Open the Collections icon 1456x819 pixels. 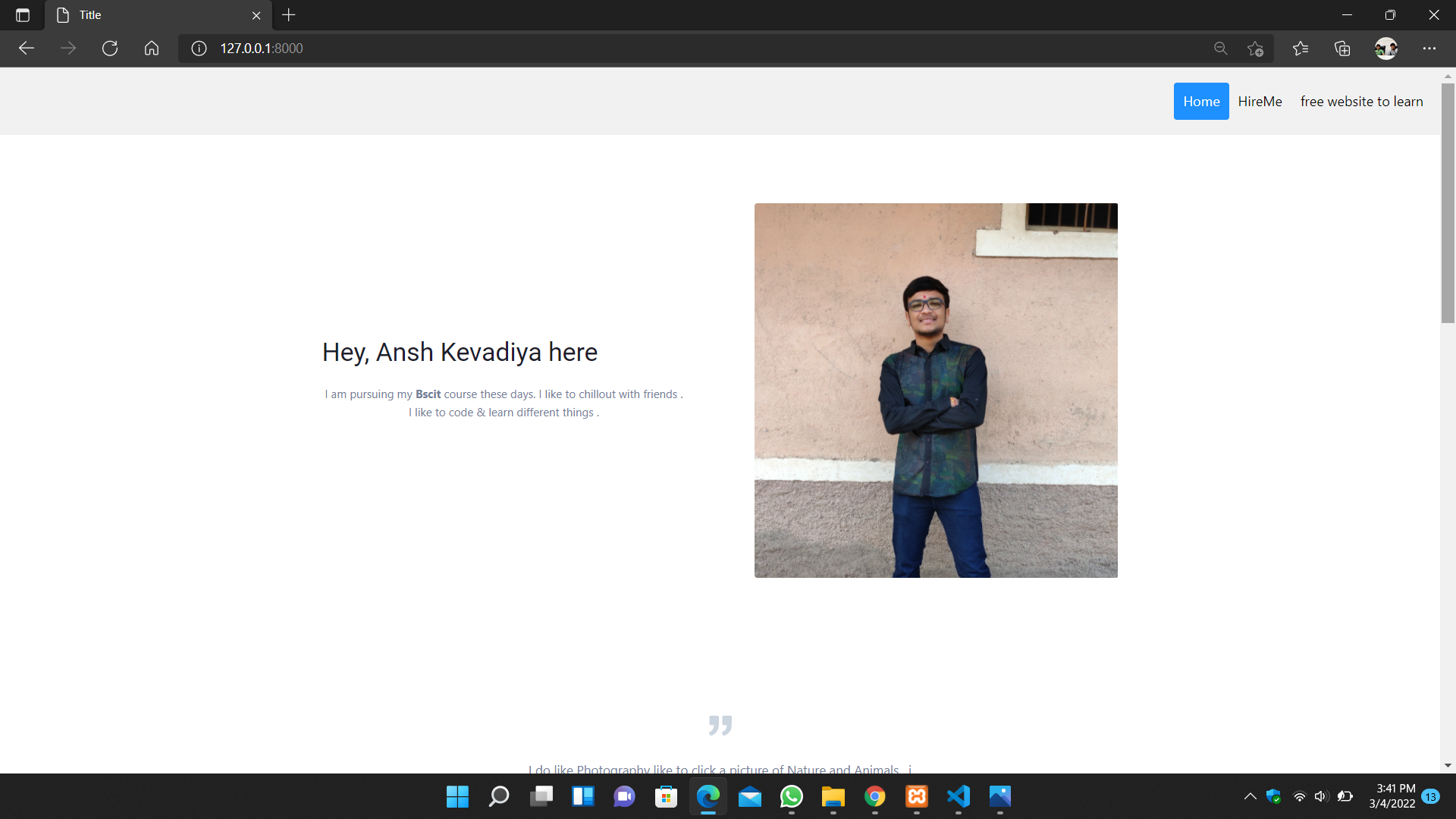click(x=1342, y=49)
